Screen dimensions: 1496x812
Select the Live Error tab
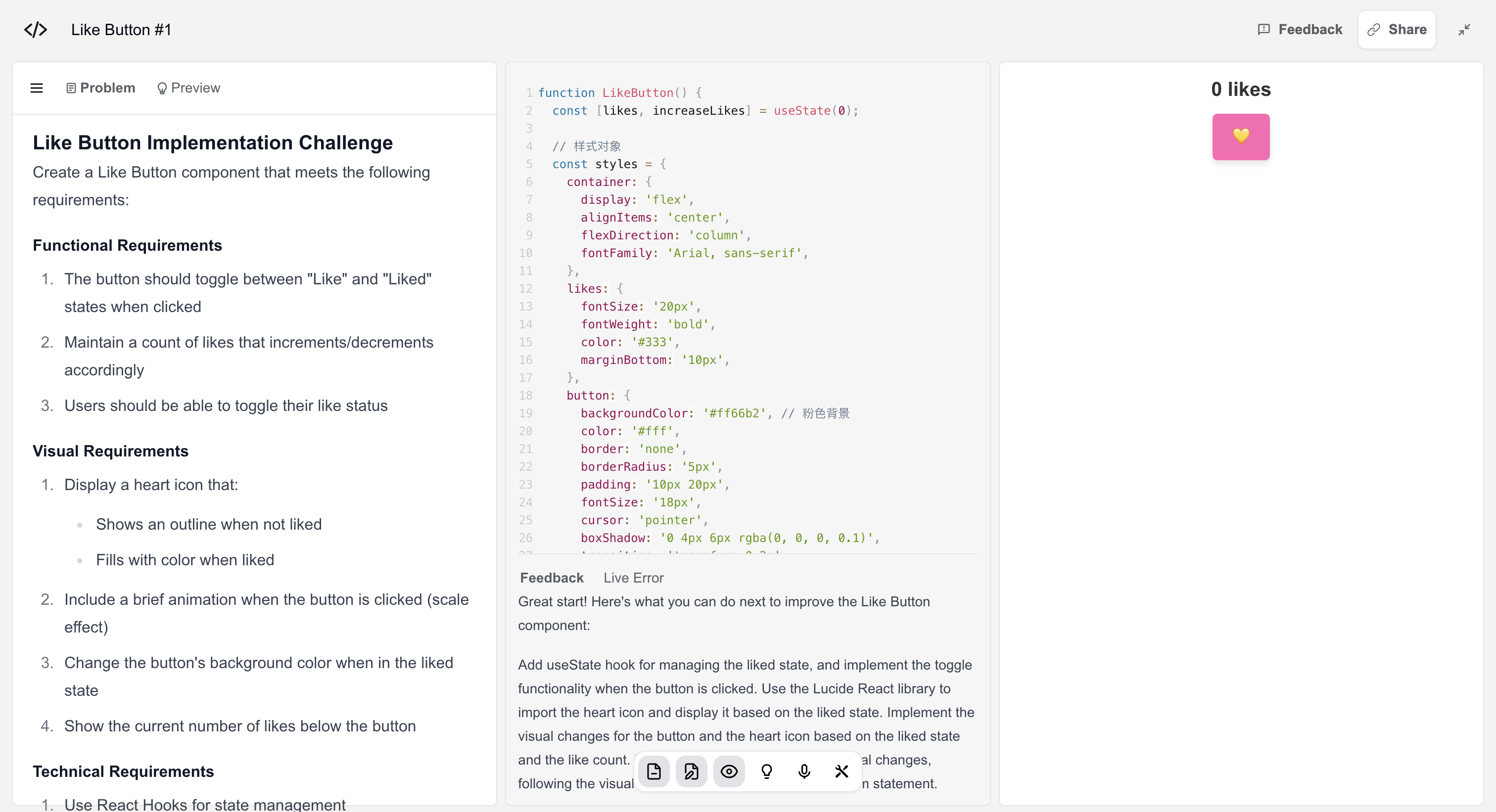point(633,578)
